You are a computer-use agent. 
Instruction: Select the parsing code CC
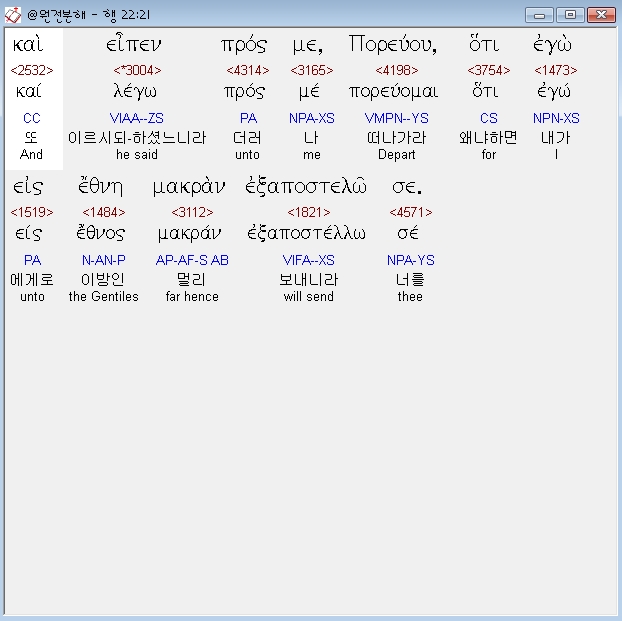pos(32,118)
